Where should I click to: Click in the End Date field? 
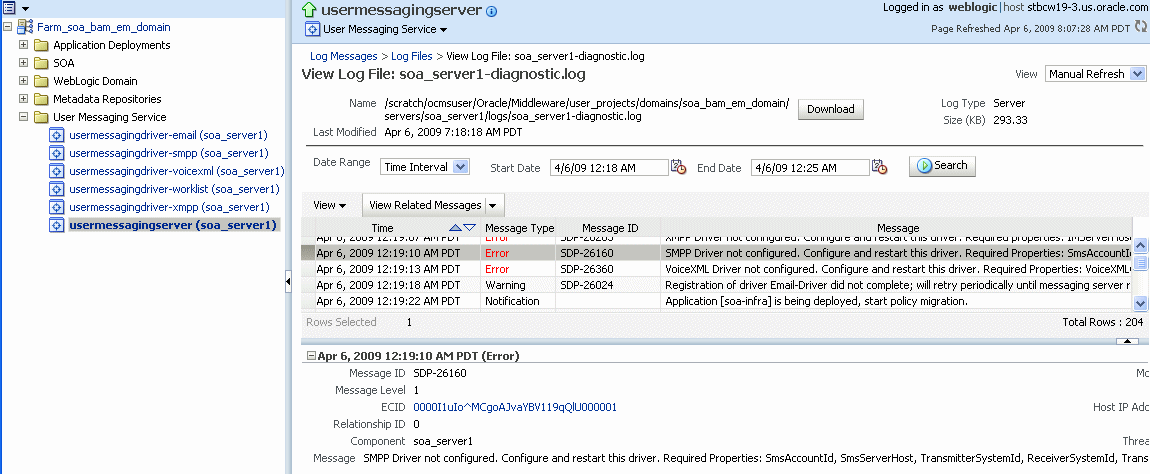[810, 168]
